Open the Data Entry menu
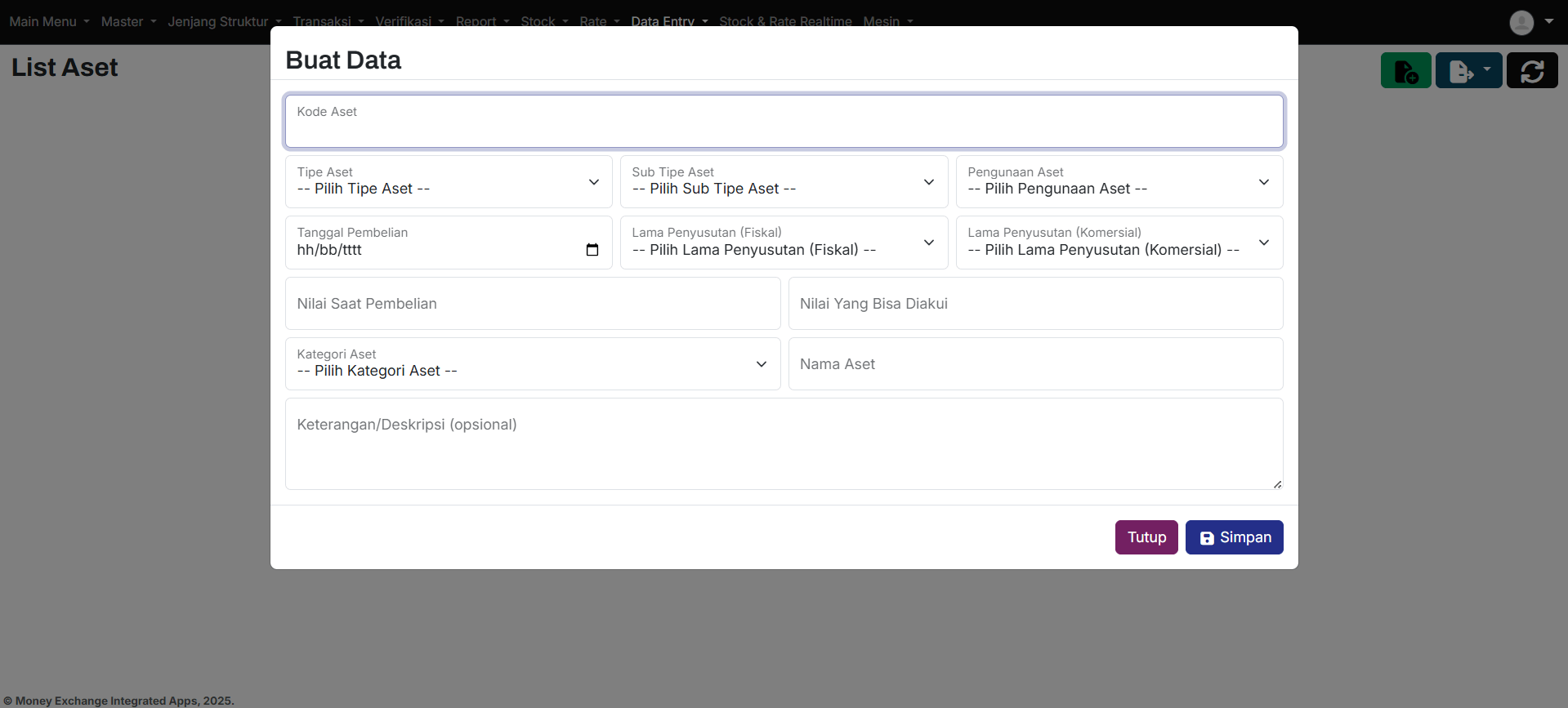The image size is (1568, 708). pos(668,21)
